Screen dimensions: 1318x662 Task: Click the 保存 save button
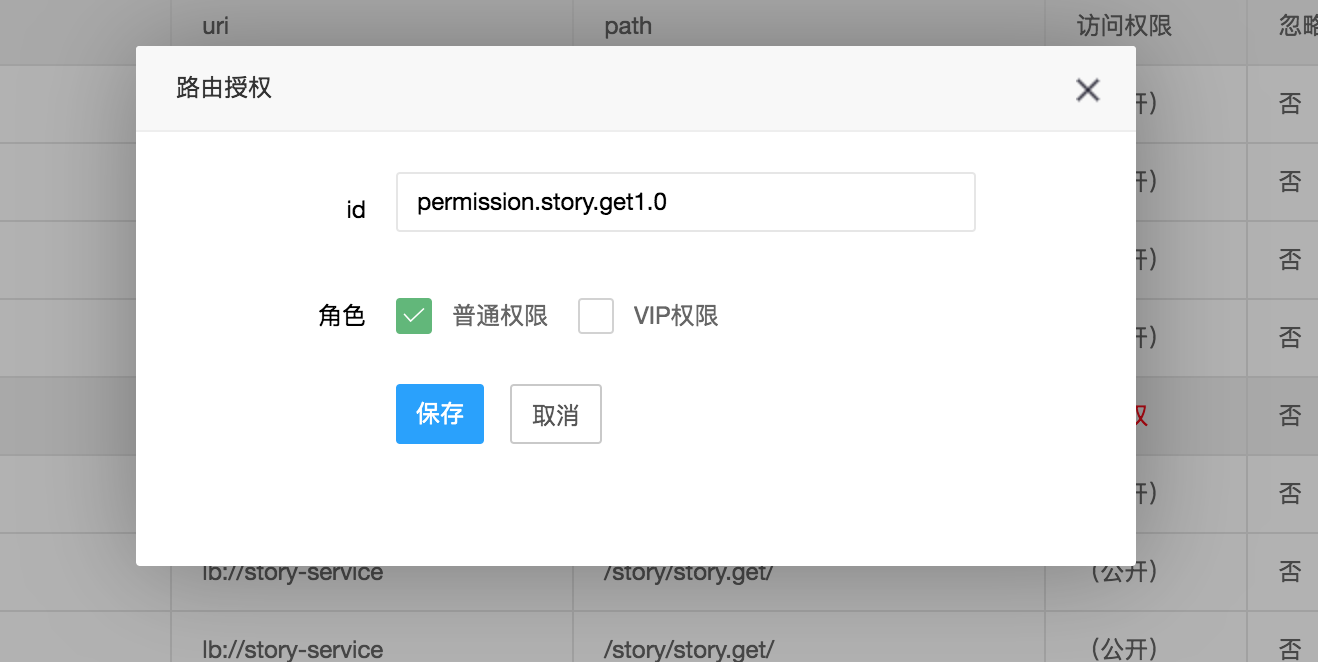tap(440, 413)
